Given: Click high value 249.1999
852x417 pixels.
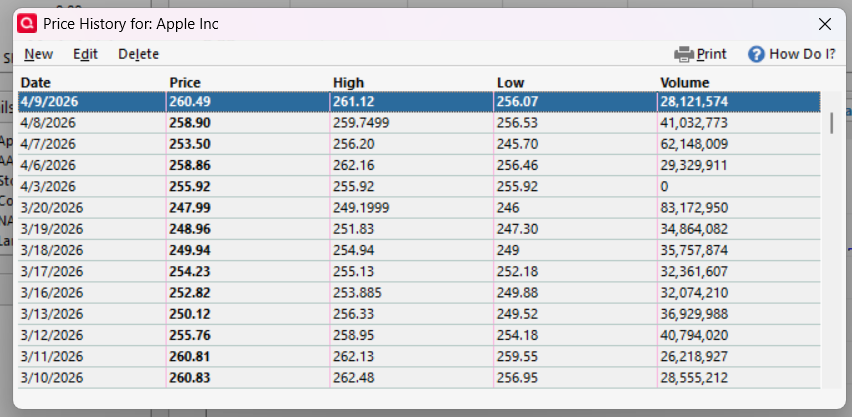Looking at the screenshot, I should coord(361,208).
